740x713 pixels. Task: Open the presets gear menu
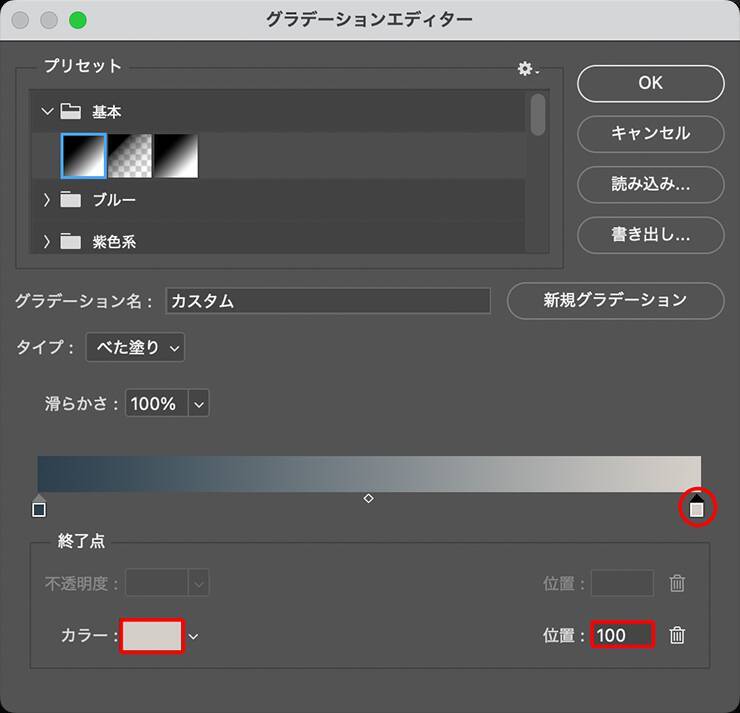coord(528,69)
